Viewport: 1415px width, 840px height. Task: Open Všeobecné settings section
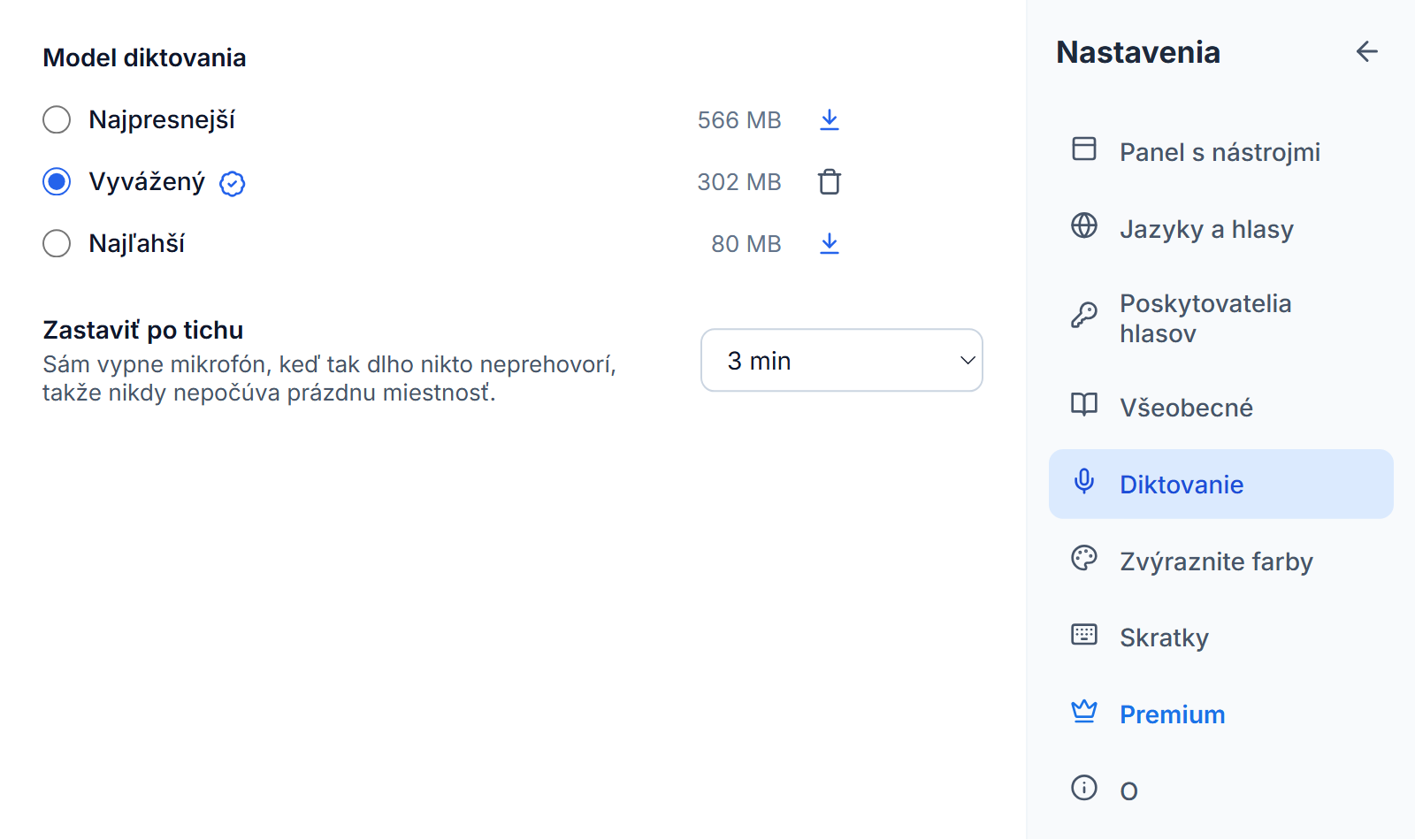click(x=1220, y=408)
